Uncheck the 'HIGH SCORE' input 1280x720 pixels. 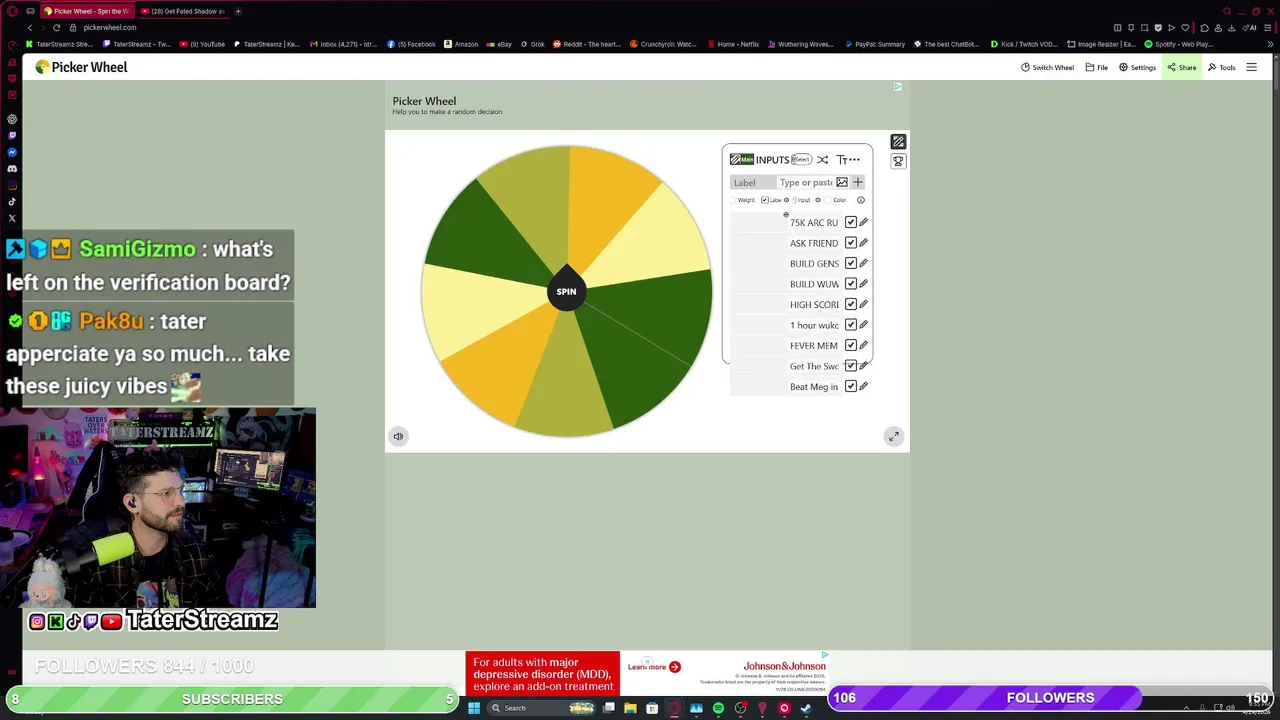[851, 304]
